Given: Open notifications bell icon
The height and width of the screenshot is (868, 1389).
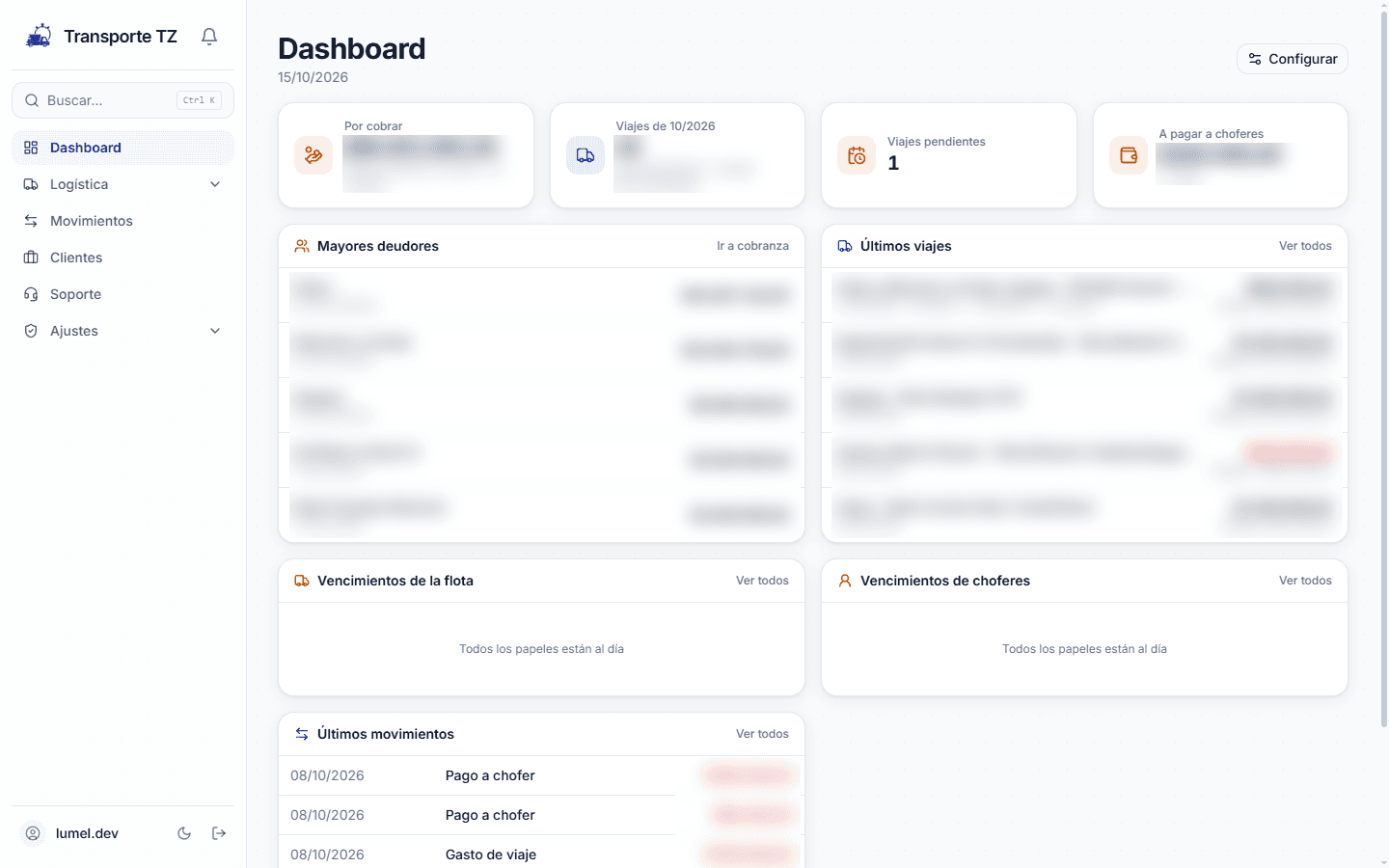Looking at the screenshot, I should pos(209,37).
